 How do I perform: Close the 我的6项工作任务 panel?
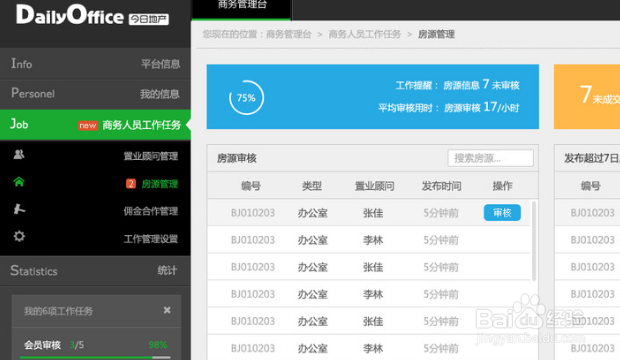pyautogui.click(x=167, y=310)
